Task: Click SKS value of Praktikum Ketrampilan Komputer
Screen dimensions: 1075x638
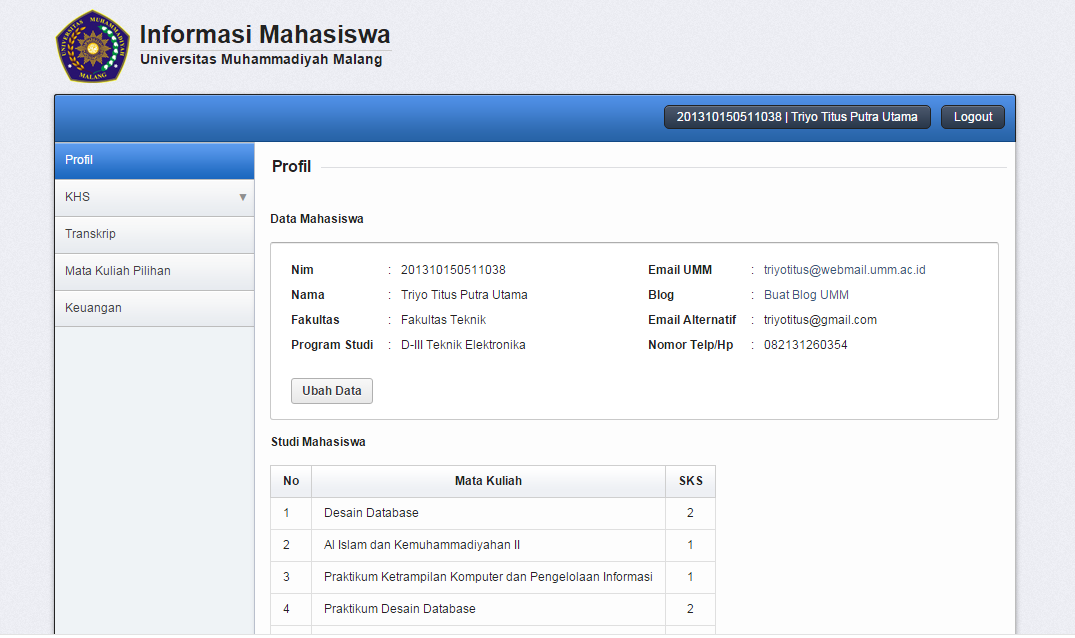Action: 690,577
